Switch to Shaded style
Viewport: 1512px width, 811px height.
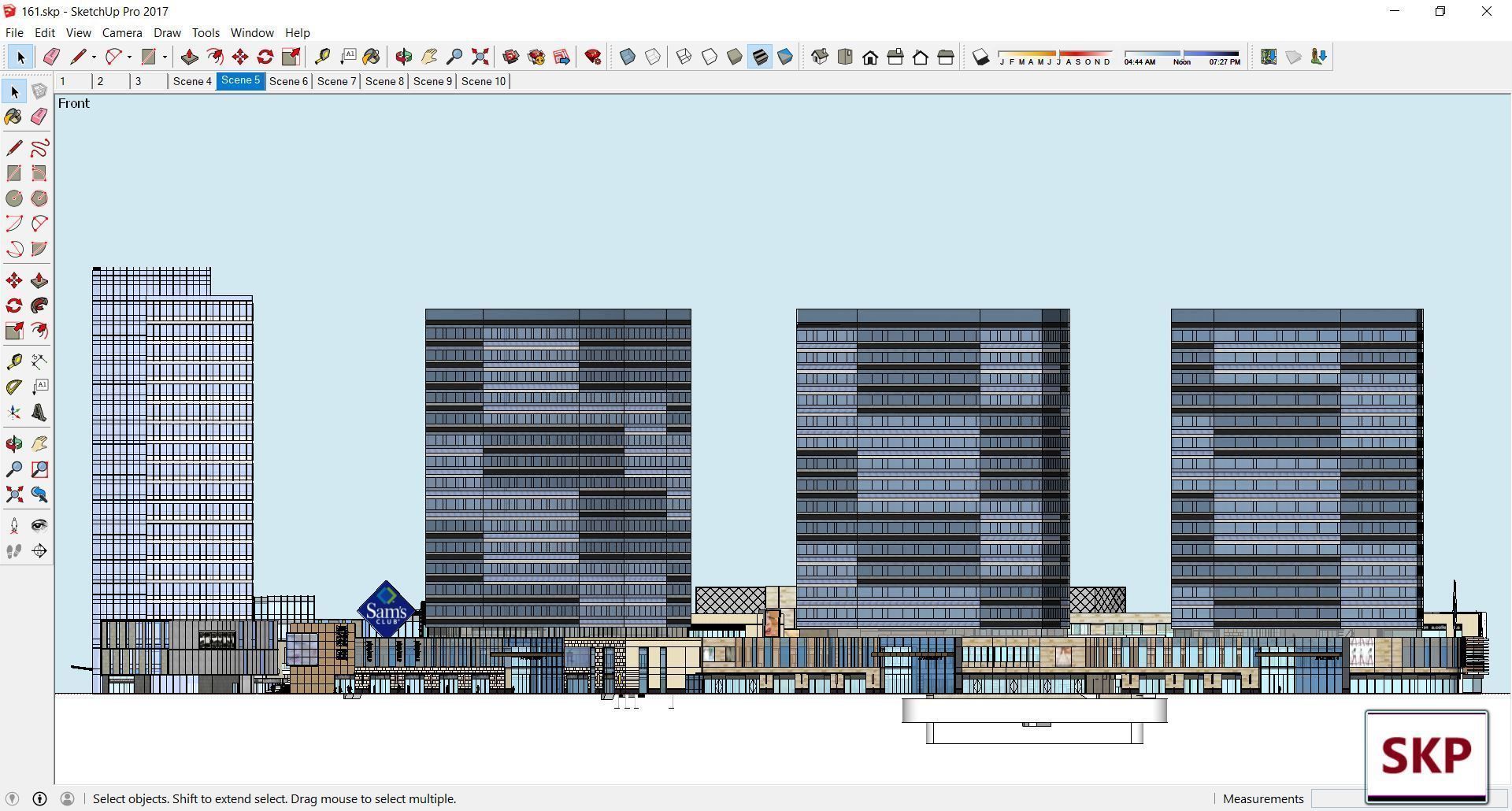tap(735, 57)
